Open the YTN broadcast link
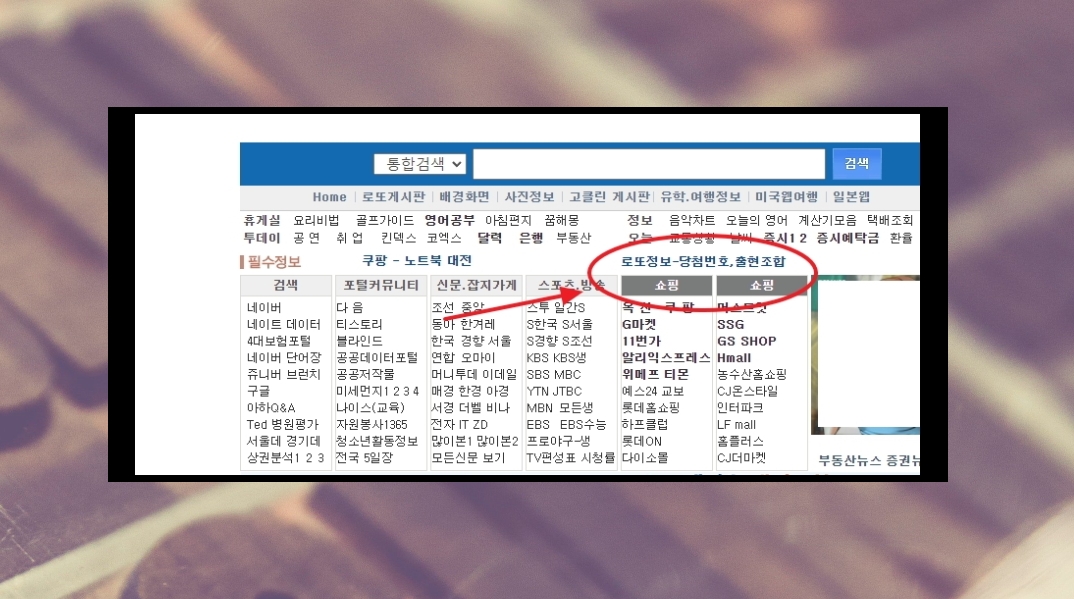This screenshot has width=1074, height=599. point(538,391)
